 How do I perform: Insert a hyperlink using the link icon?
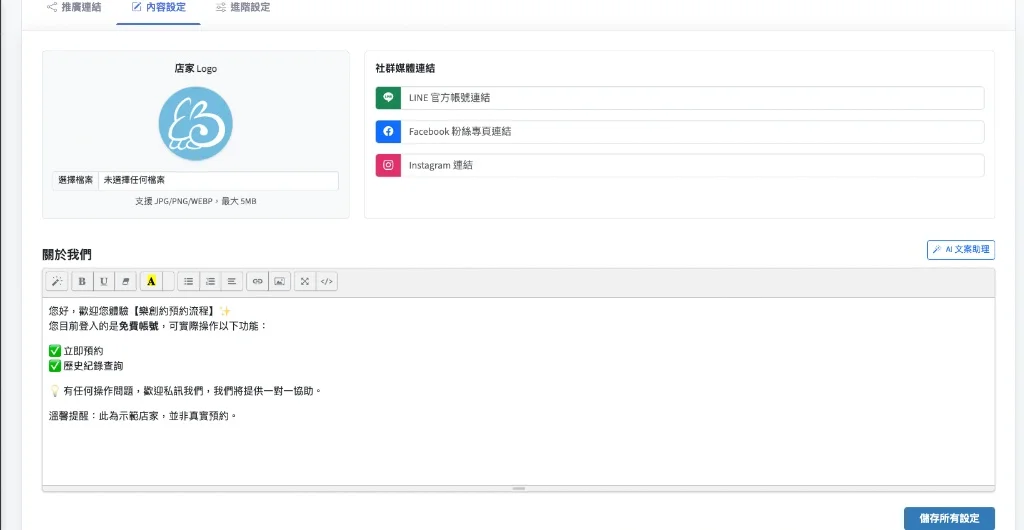point(257,282)
